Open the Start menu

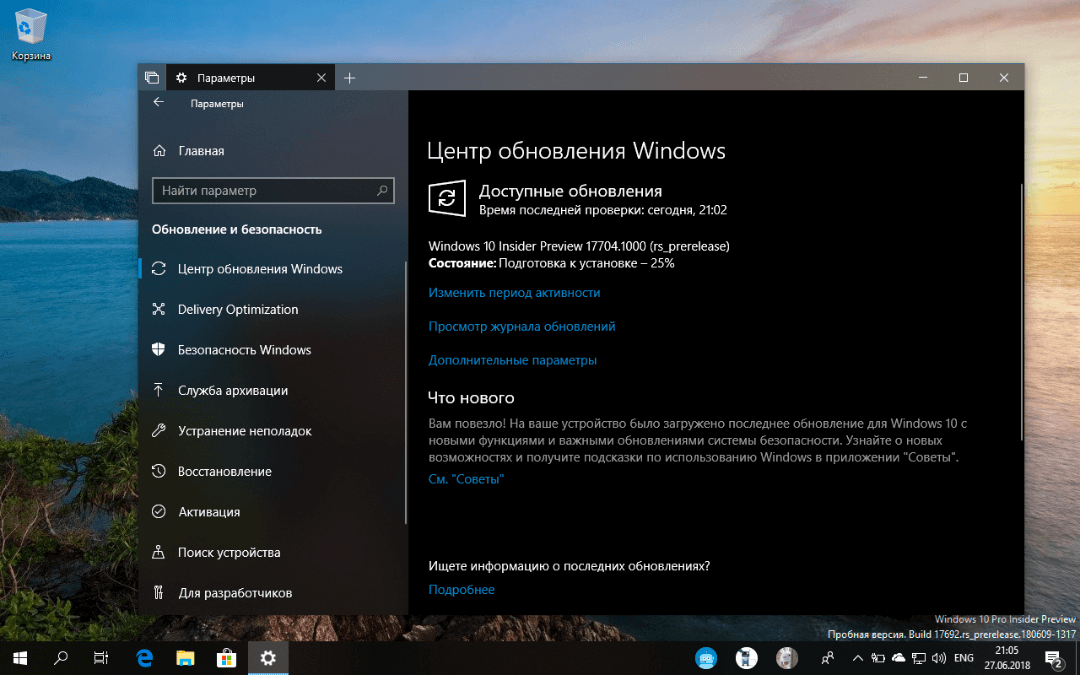[x=19, y=658]
